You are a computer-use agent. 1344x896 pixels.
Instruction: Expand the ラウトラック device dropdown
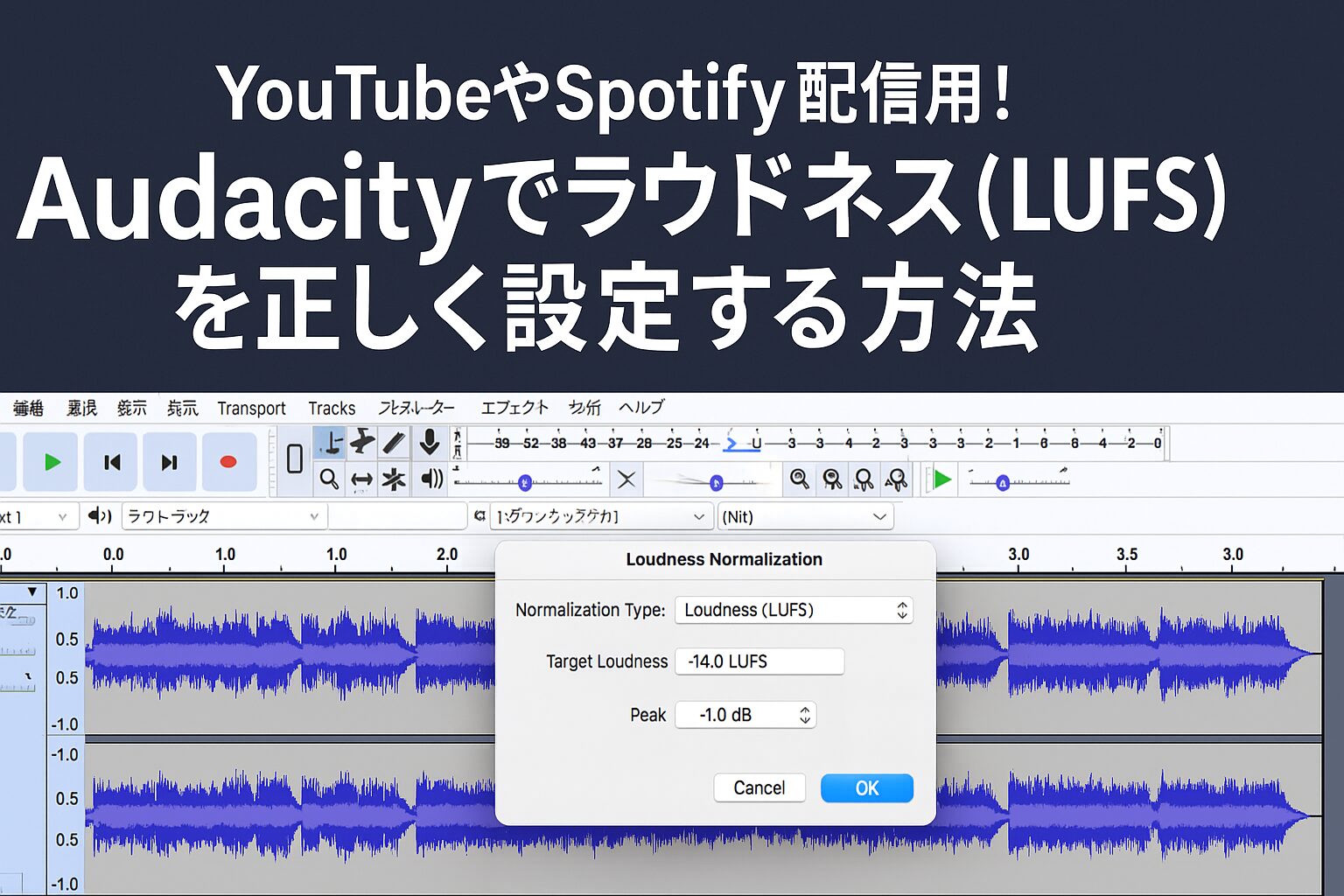[224, 516]
